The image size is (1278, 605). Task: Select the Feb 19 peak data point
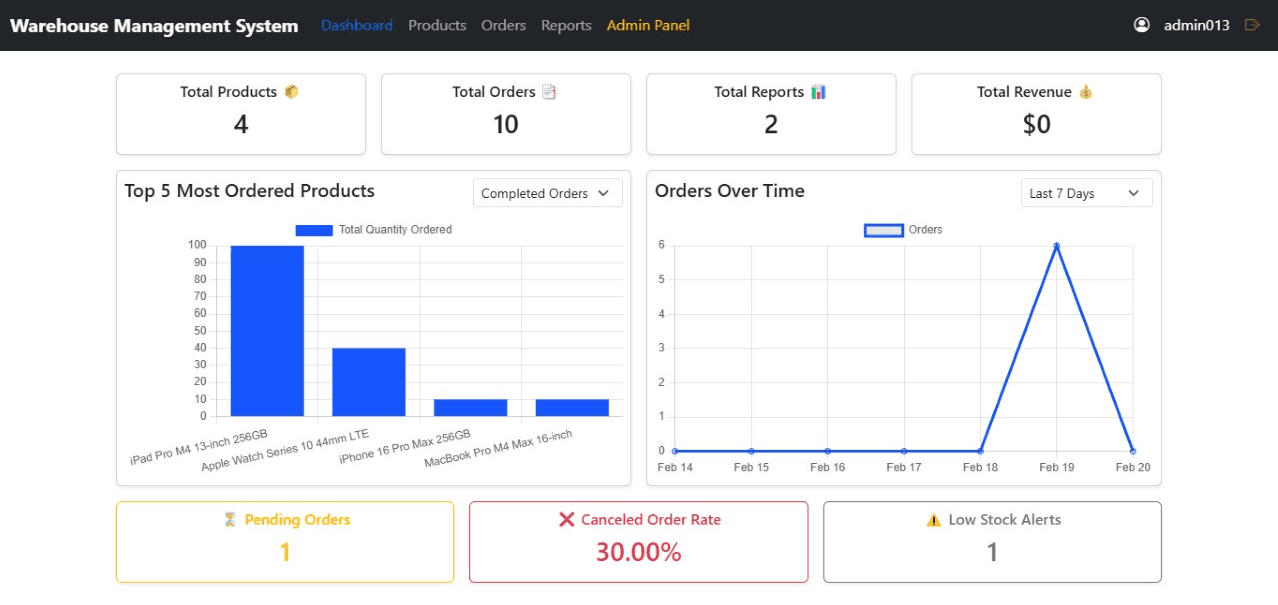[x=1056, y=246]
